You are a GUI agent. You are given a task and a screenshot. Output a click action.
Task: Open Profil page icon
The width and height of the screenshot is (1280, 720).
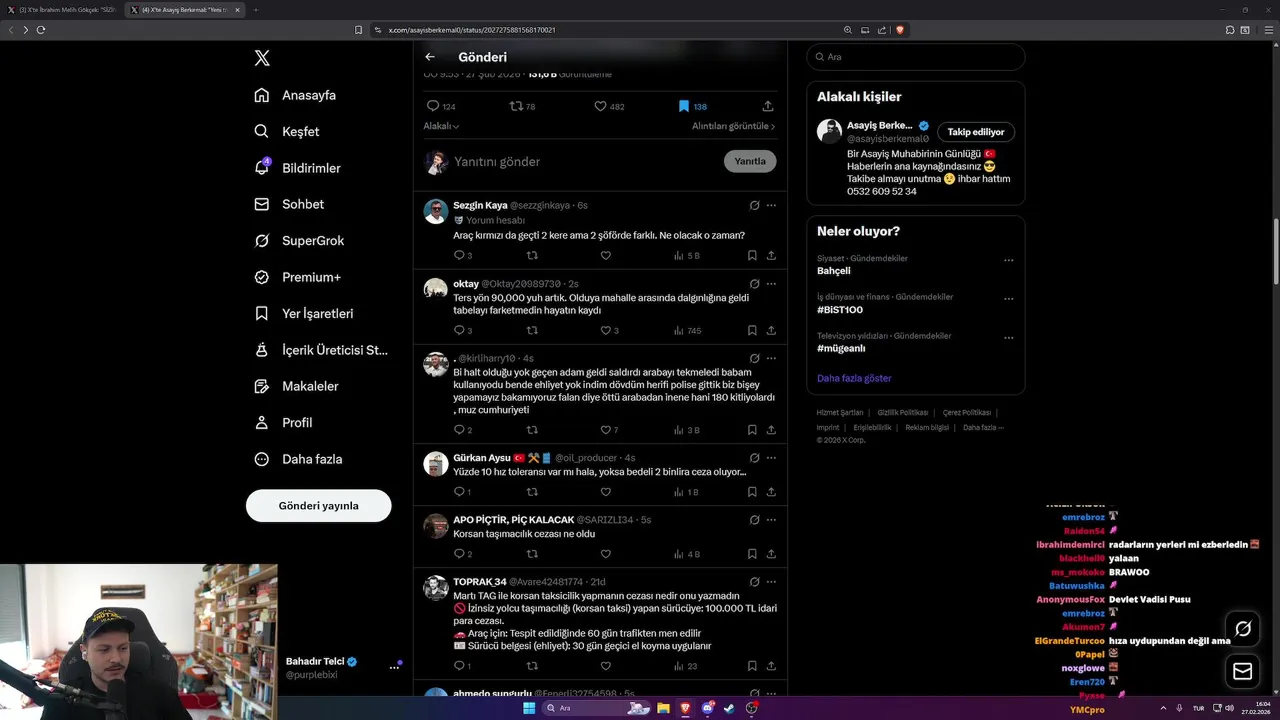tap(261, 422)
